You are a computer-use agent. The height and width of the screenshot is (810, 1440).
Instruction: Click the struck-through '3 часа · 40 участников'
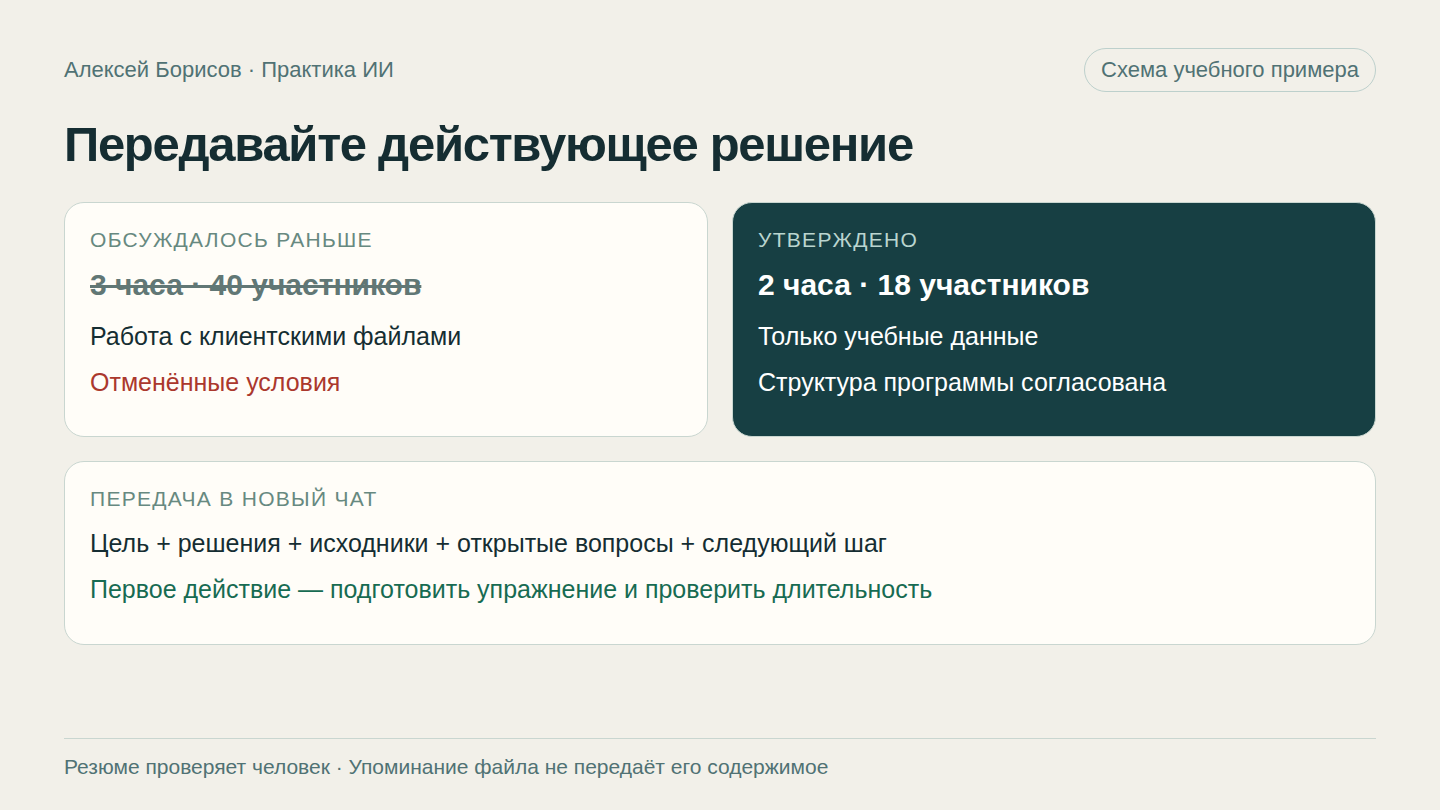pyautogui.click(x=256, y=286)
